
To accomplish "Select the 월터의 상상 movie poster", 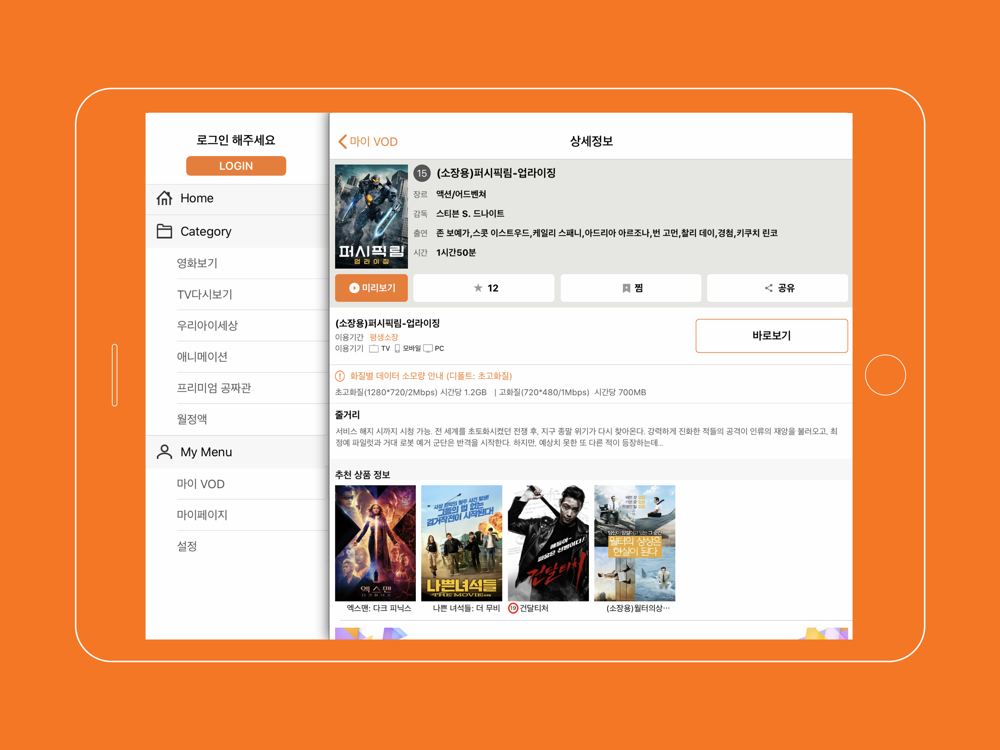I will [x=635, y=543].
